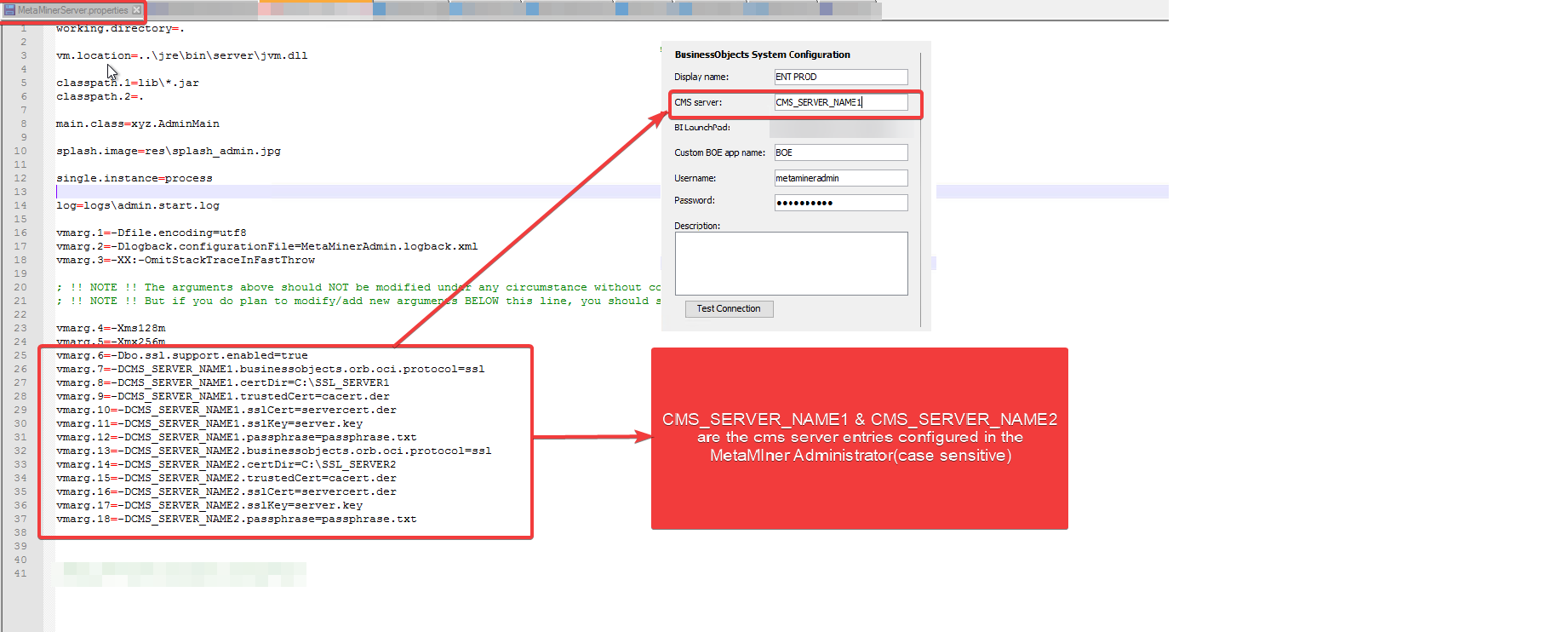Click the line 'log=logs\admin.start.log'

pos(138,206)
